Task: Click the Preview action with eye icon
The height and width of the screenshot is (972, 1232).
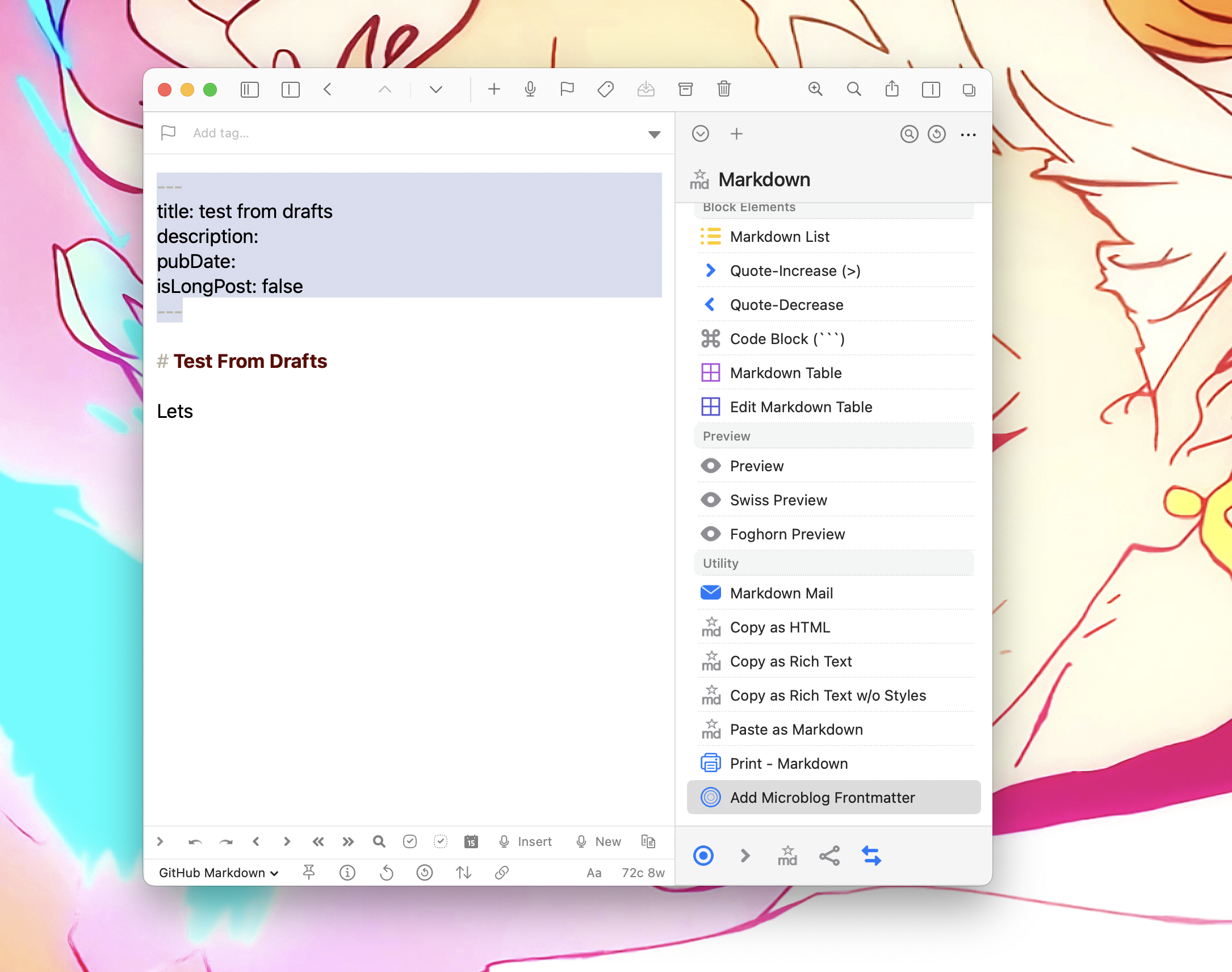Action: (833, 466)
